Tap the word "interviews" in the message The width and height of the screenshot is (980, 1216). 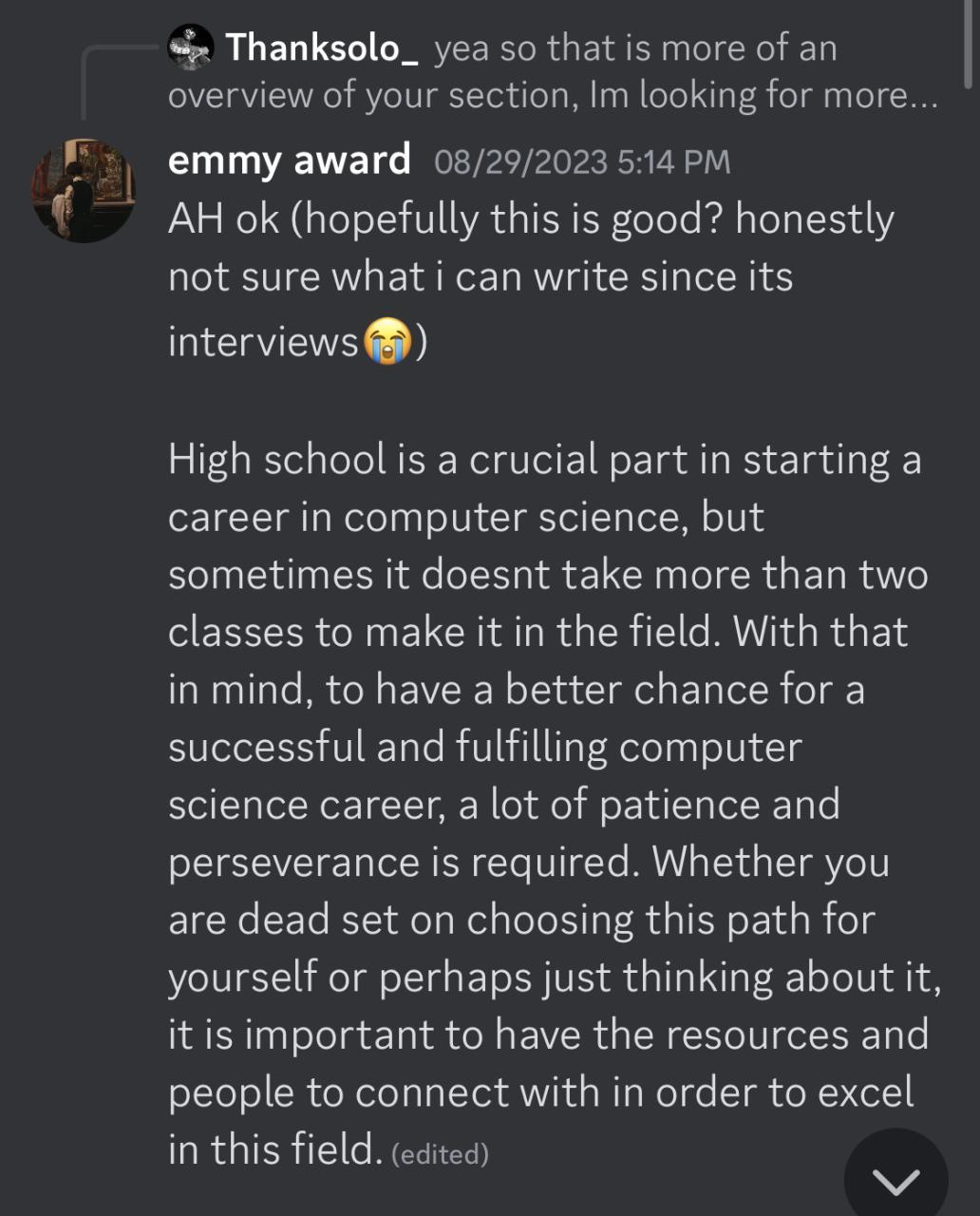(x=263, y=341)
